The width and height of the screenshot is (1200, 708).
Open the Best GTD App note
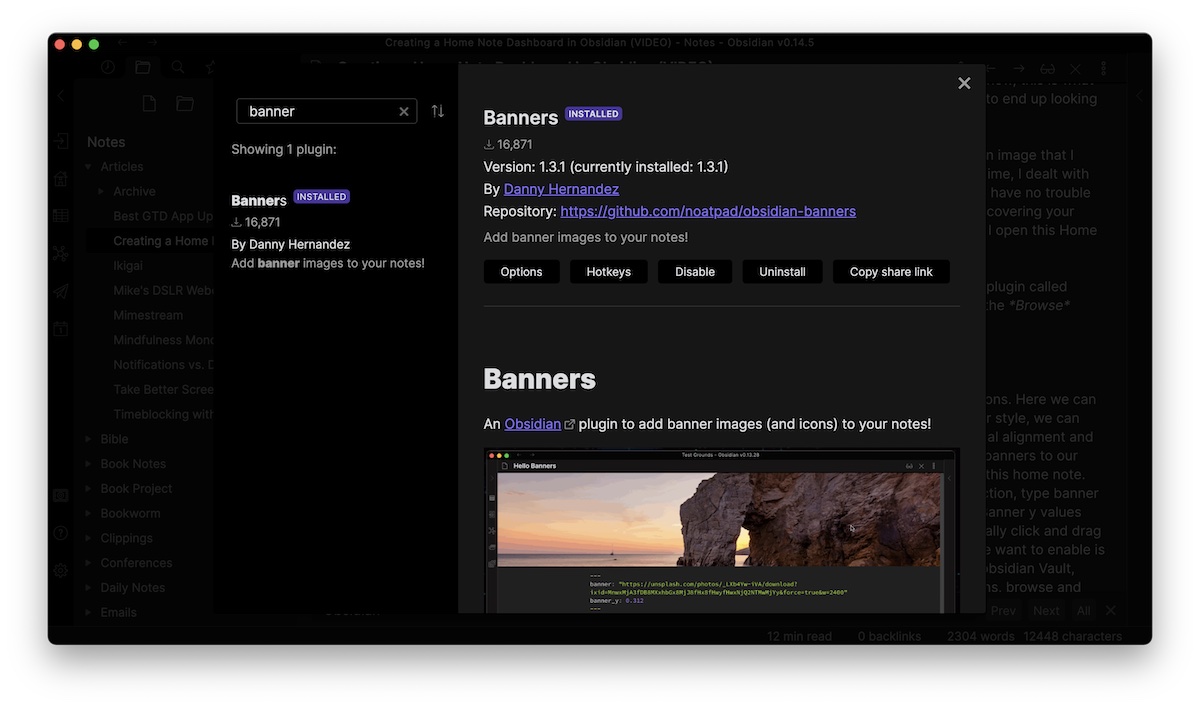click(x=163, y=216)
